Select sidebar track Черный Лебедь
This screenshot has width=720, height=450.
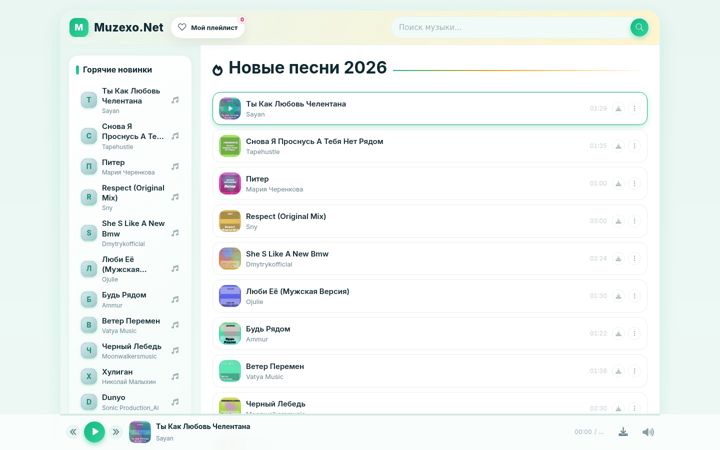pyautogui.click(x=130, y=351)
